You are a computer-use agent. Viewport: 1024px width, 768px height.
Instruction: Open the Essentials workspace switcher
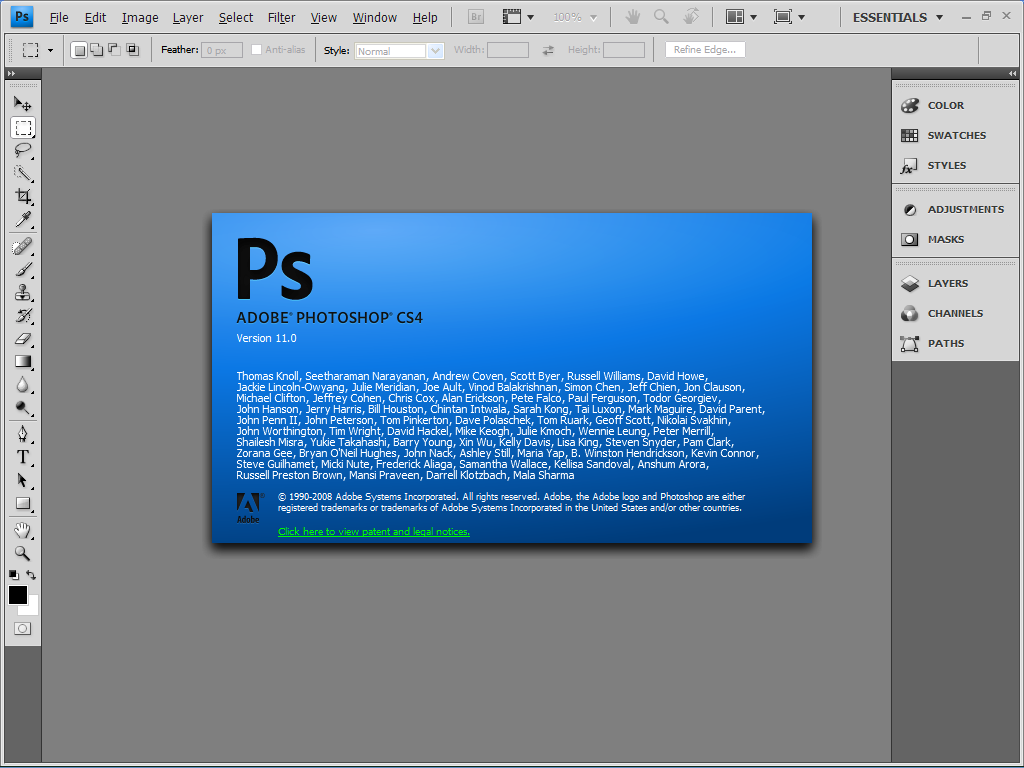[x=897, y=17]
